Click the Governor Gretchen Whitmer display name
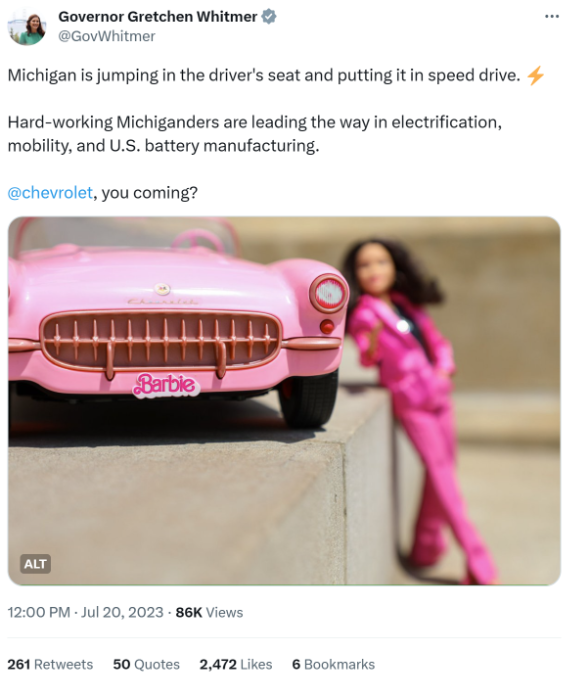572x688 pixels. pos(157,17)
